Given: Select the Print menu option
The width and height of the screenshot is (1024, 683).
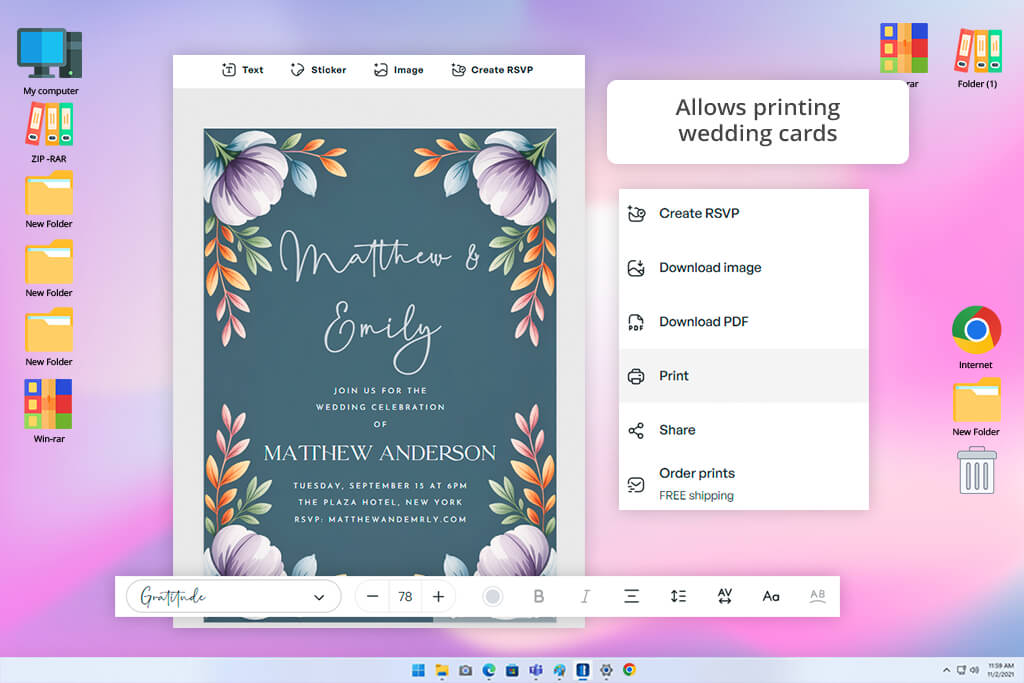Looking at the screenshot, I should coord(743,376).
